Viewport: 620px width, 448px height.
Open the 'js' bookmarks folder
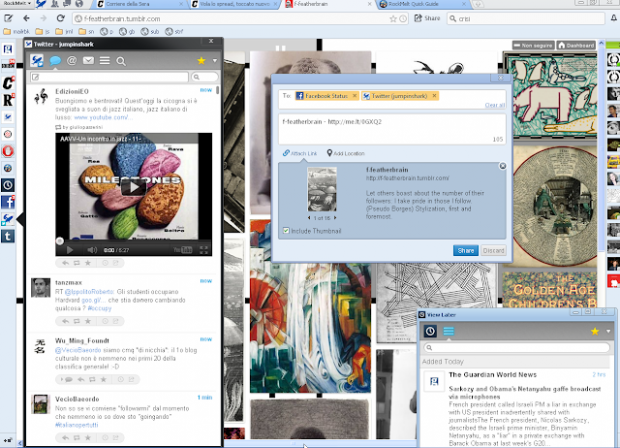43,31
